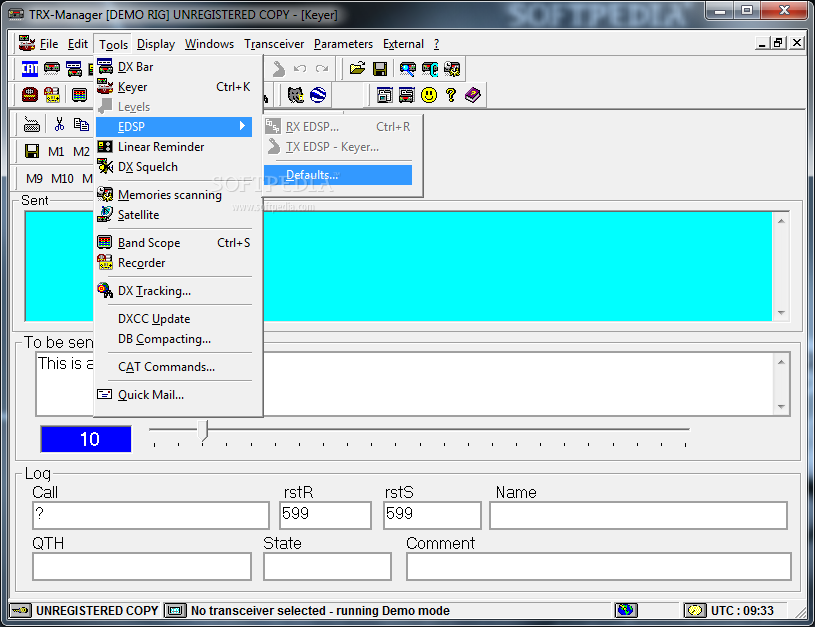Viewport: 815px width, 627px height.
Task: Click the rstS input field
Action: (x=432, y=515)
